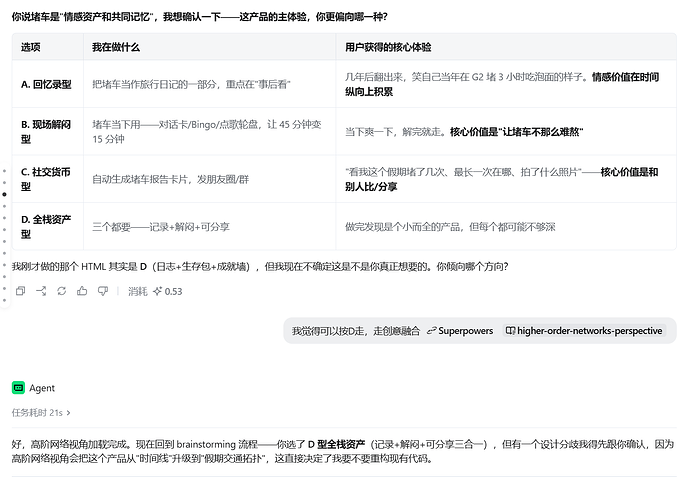Open the Superpowers skill chip
The width and height of the screenshot is (690, 477).
[x=460, y=330]
